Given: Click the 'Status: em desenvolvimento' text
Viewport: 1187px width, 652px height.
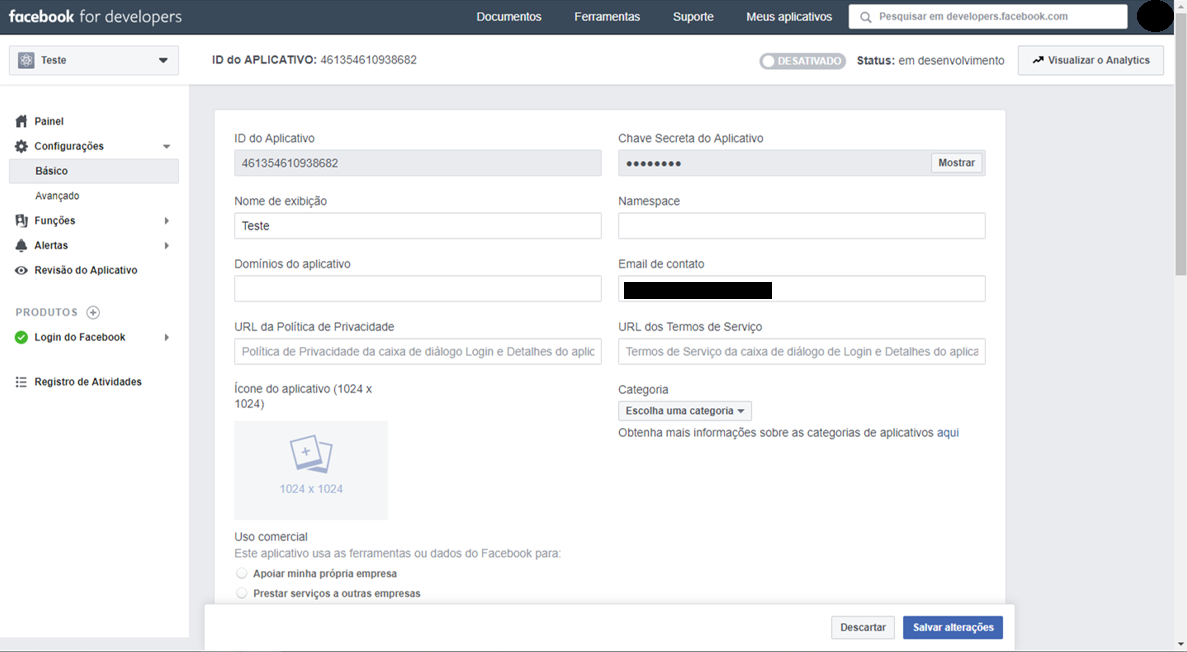Looking at the screenshot, I should pos(930,61).
